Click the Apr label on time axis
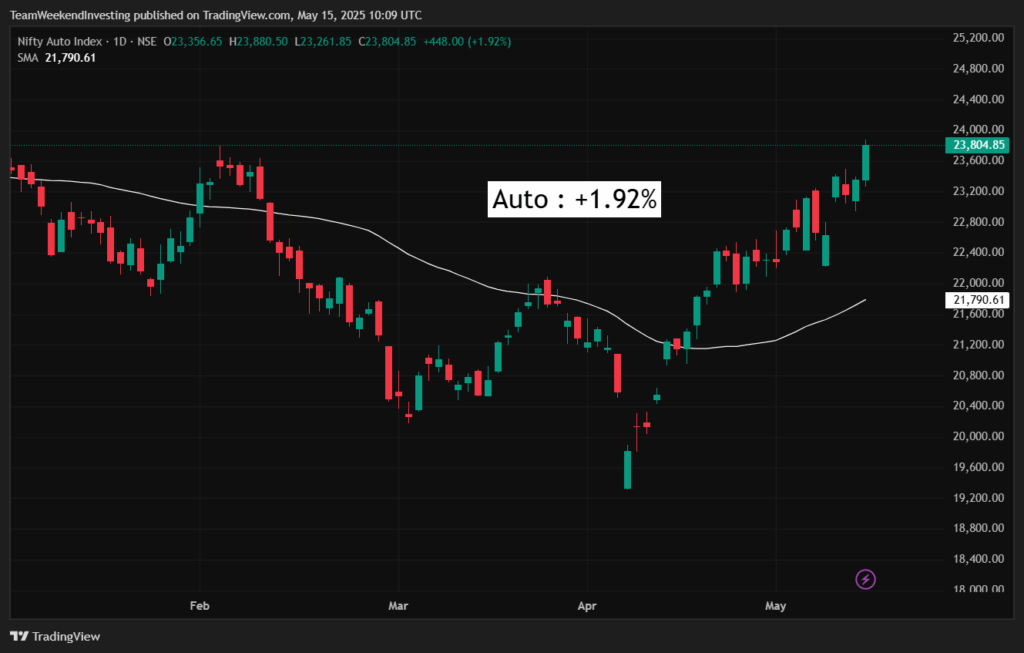The height and width of the screenshot is (653, 1024). tap(586, 606)
